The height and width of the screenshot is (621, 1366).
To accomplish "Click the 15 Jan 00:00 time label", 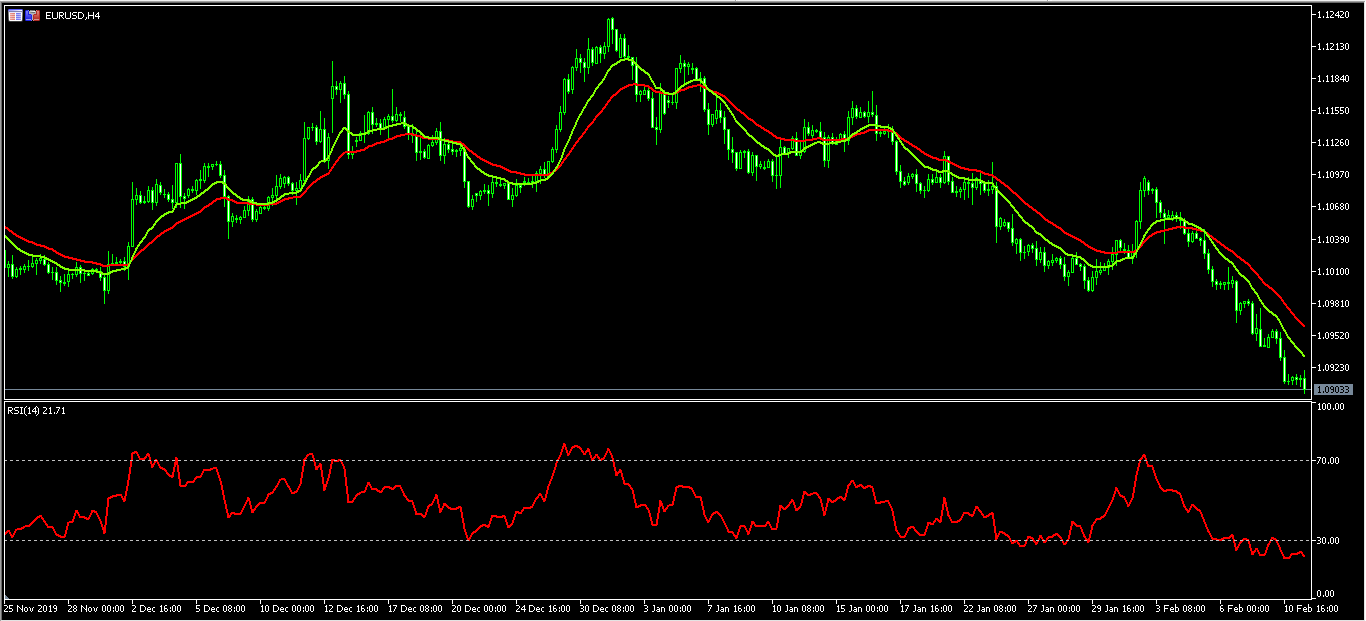I will coord(864,607).
